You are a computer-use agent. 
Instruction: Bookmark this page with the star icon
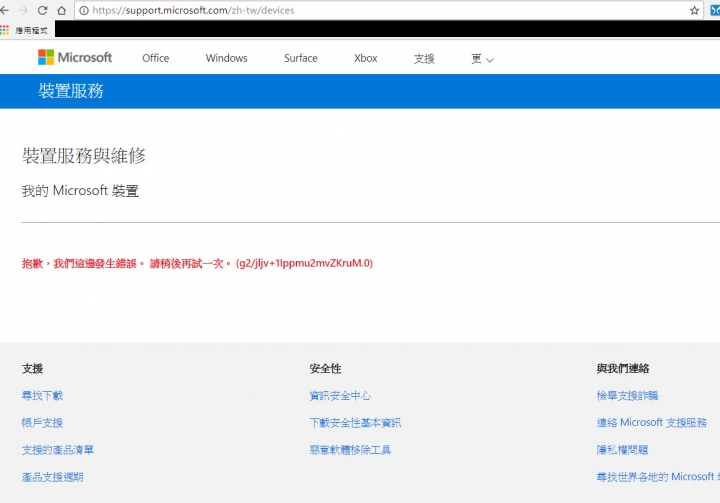coord(694,11)
